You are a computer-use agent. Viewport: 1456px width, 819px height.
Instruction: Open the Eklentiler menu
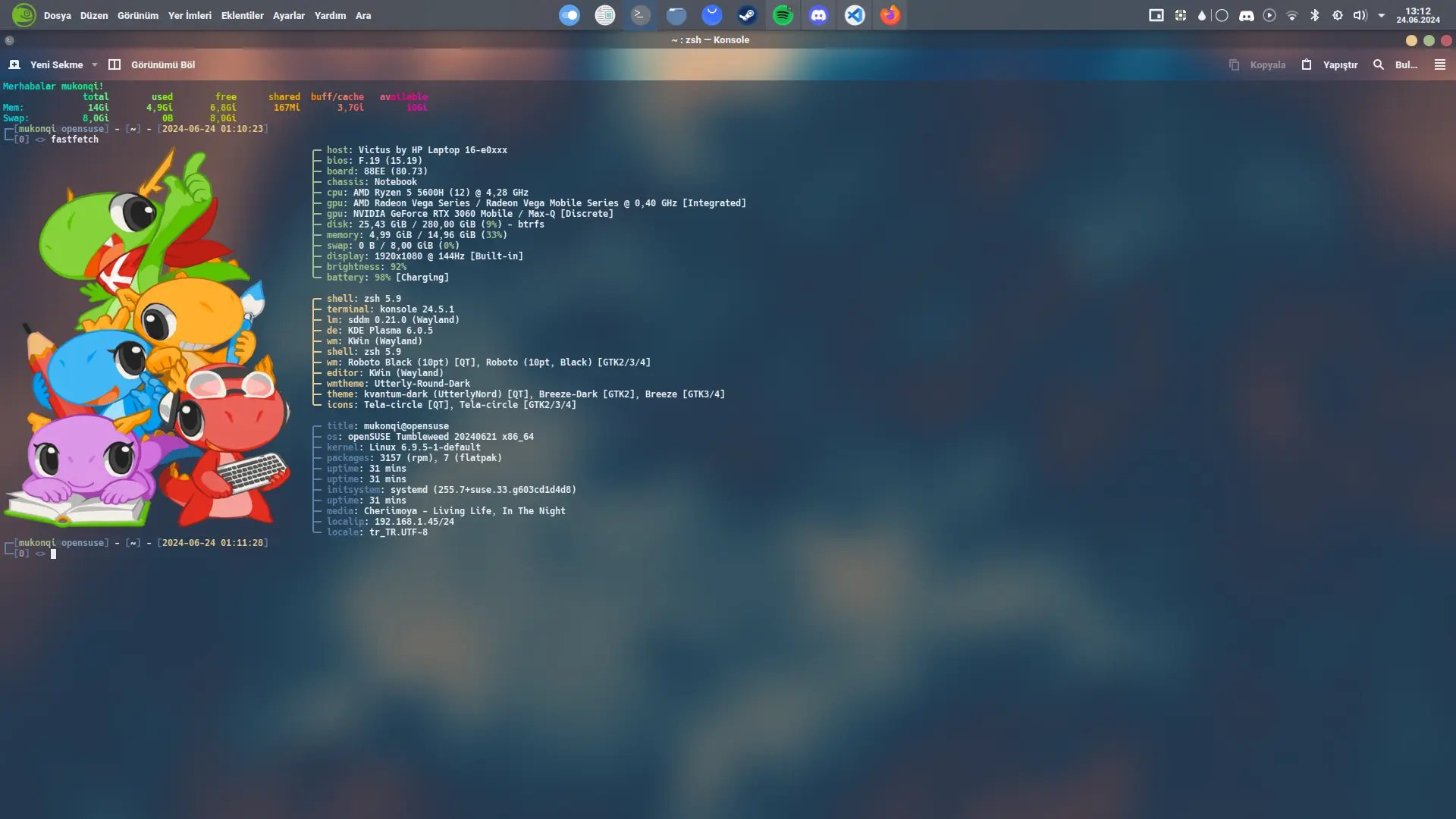[243, 15]
